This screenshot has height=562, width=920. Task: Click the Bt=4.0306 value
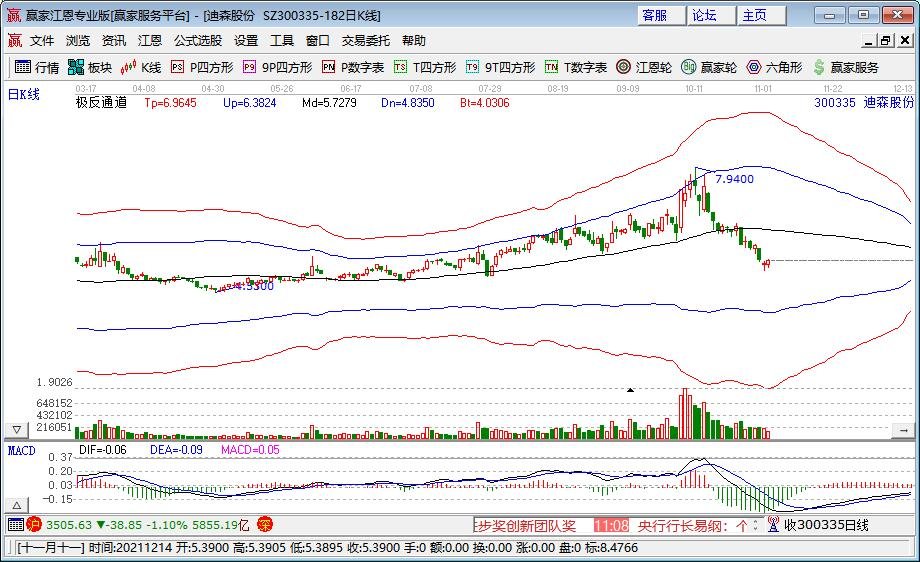pyautogui.click(x=485, y=103)
